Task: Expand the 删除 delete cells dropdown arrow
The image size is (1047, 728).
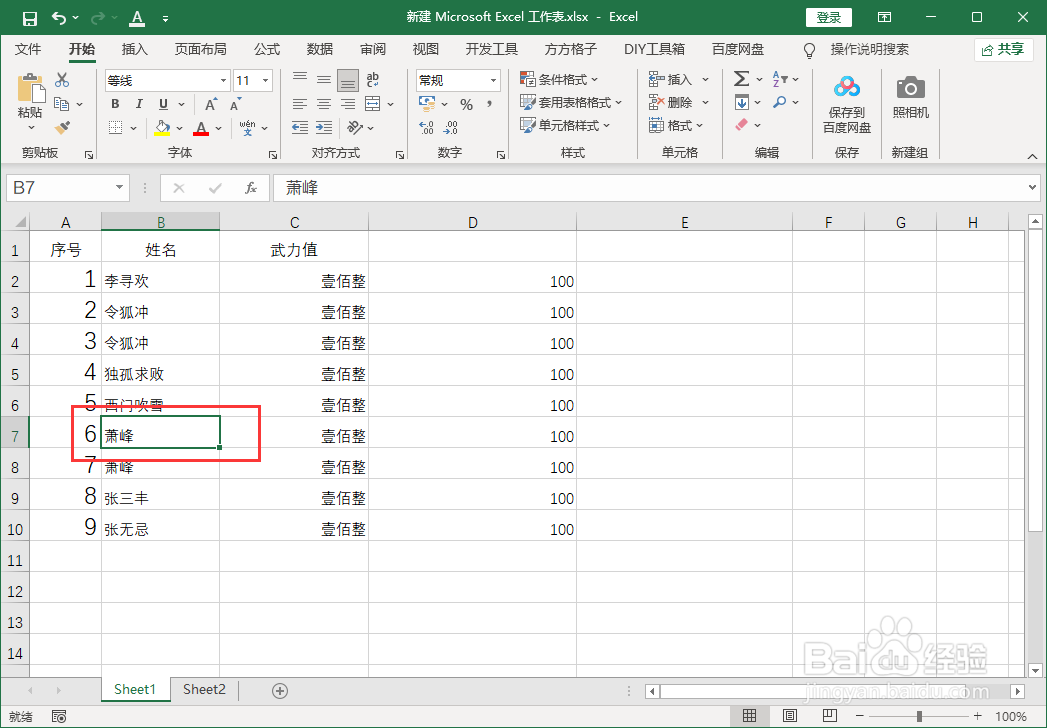Action: tap(705, 102)
